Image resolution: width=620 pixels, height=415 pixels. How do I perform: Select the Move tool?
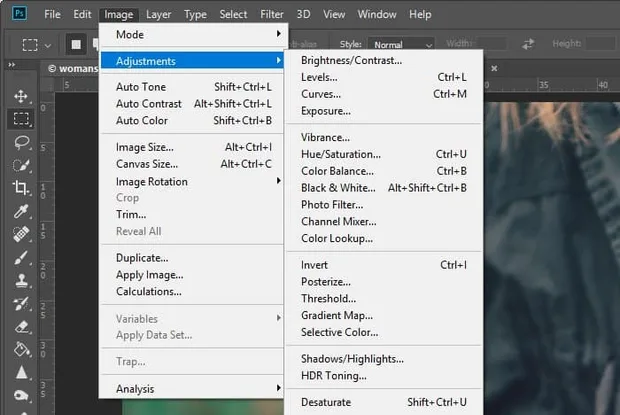pos(21,96)
